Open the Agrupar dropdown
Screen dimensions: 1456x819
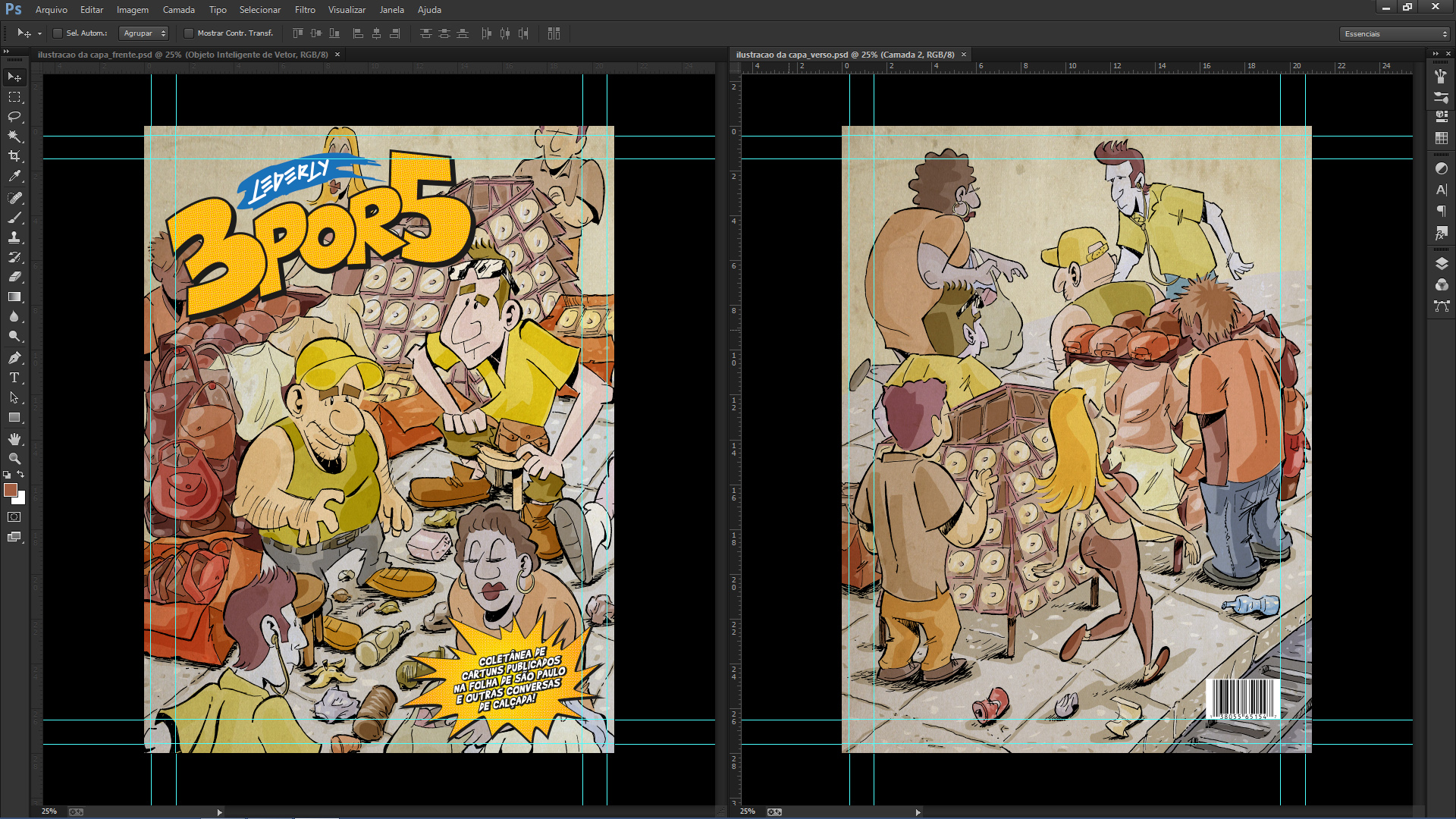[x=144, y=33]
